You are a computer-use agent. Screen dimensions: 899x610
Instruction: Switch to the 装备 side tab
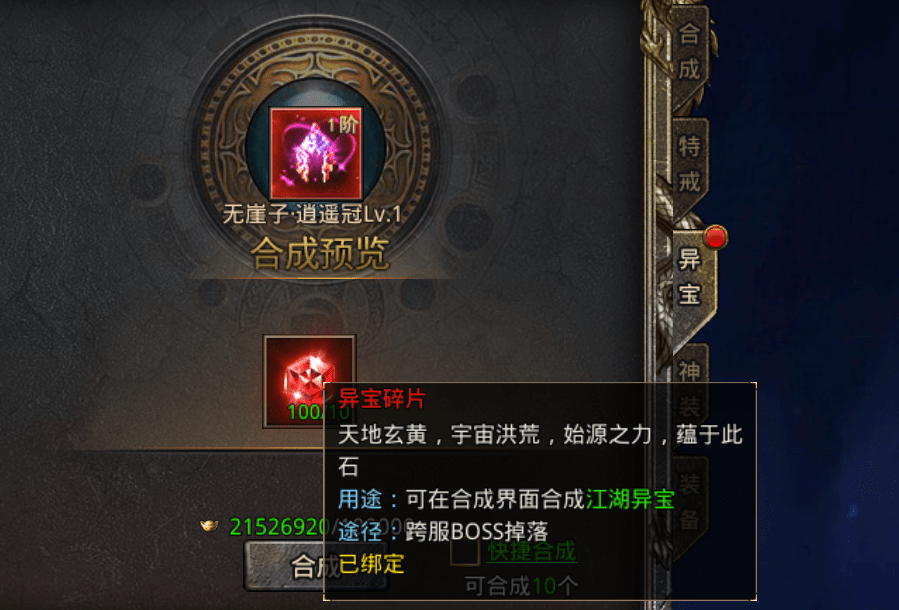(689, 502)
